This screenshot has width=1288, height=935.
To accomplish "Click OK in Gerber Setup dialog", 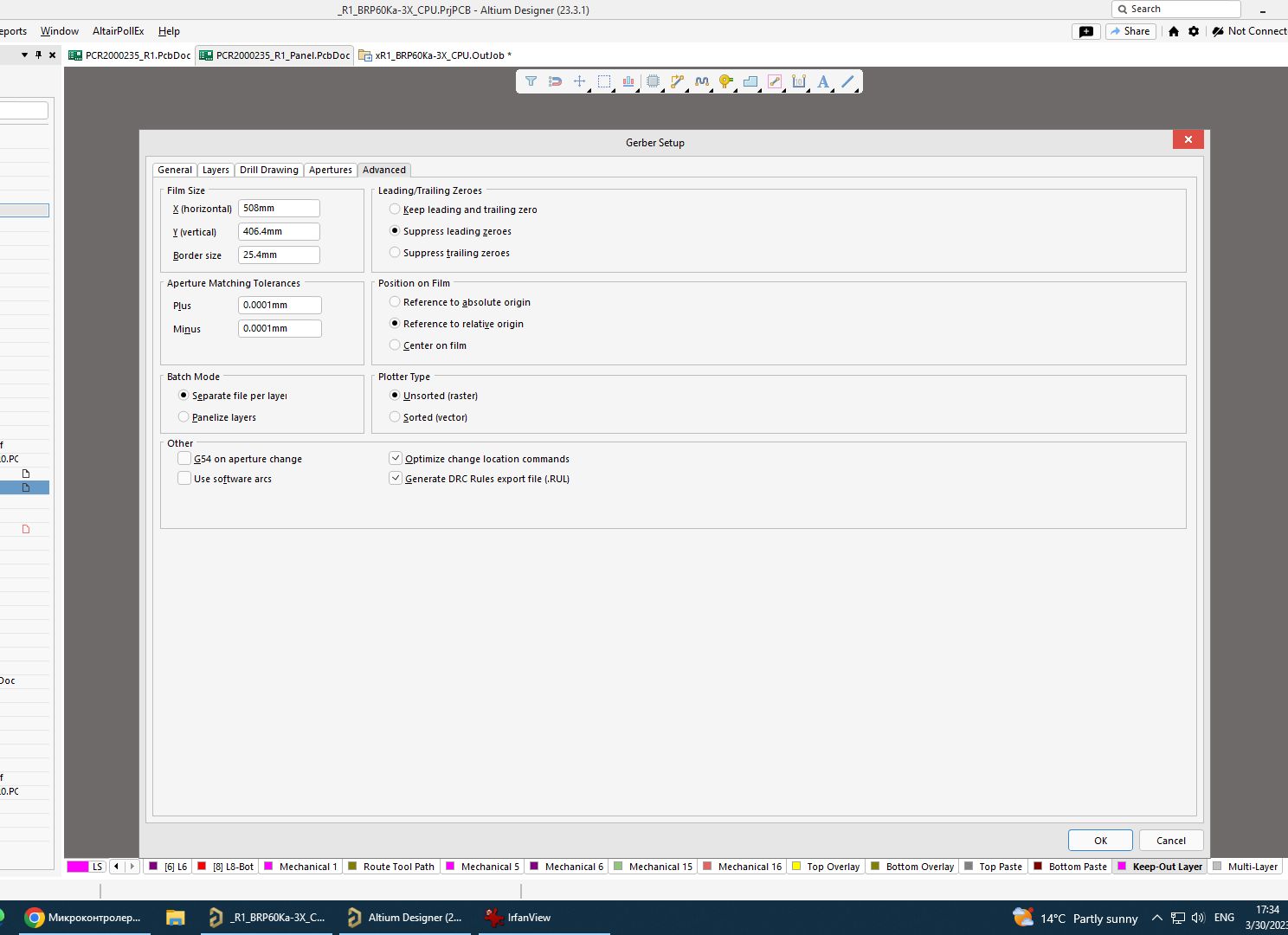I will tap(1100, 841).
